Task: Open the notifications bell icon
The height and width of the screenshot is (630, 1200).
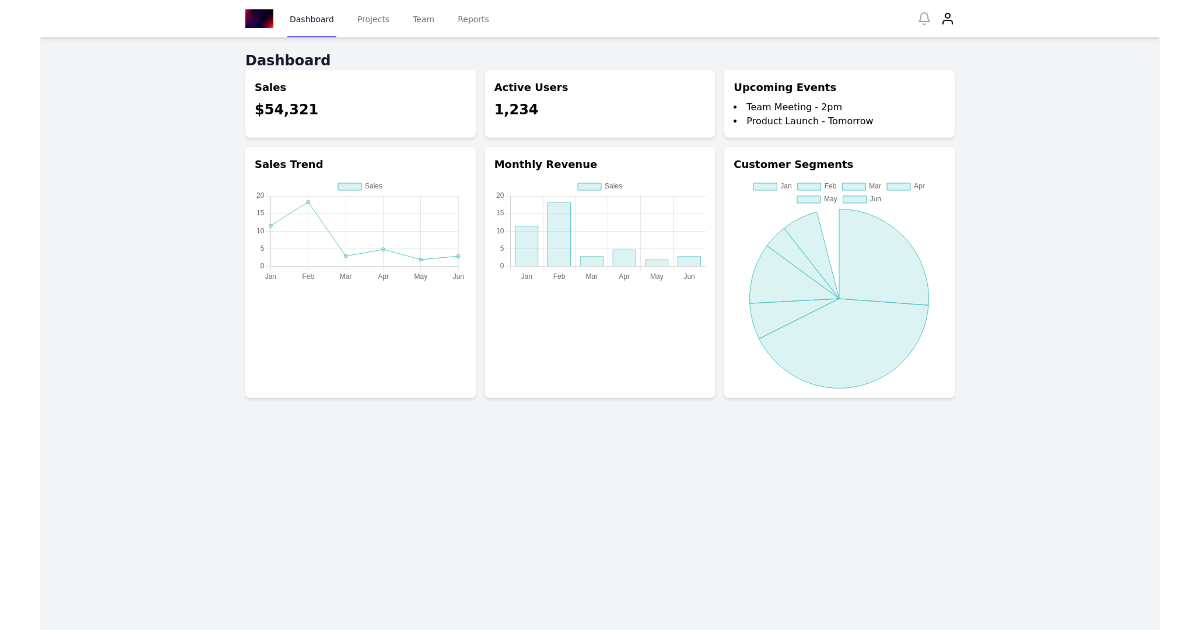Action: pos(924,18)
